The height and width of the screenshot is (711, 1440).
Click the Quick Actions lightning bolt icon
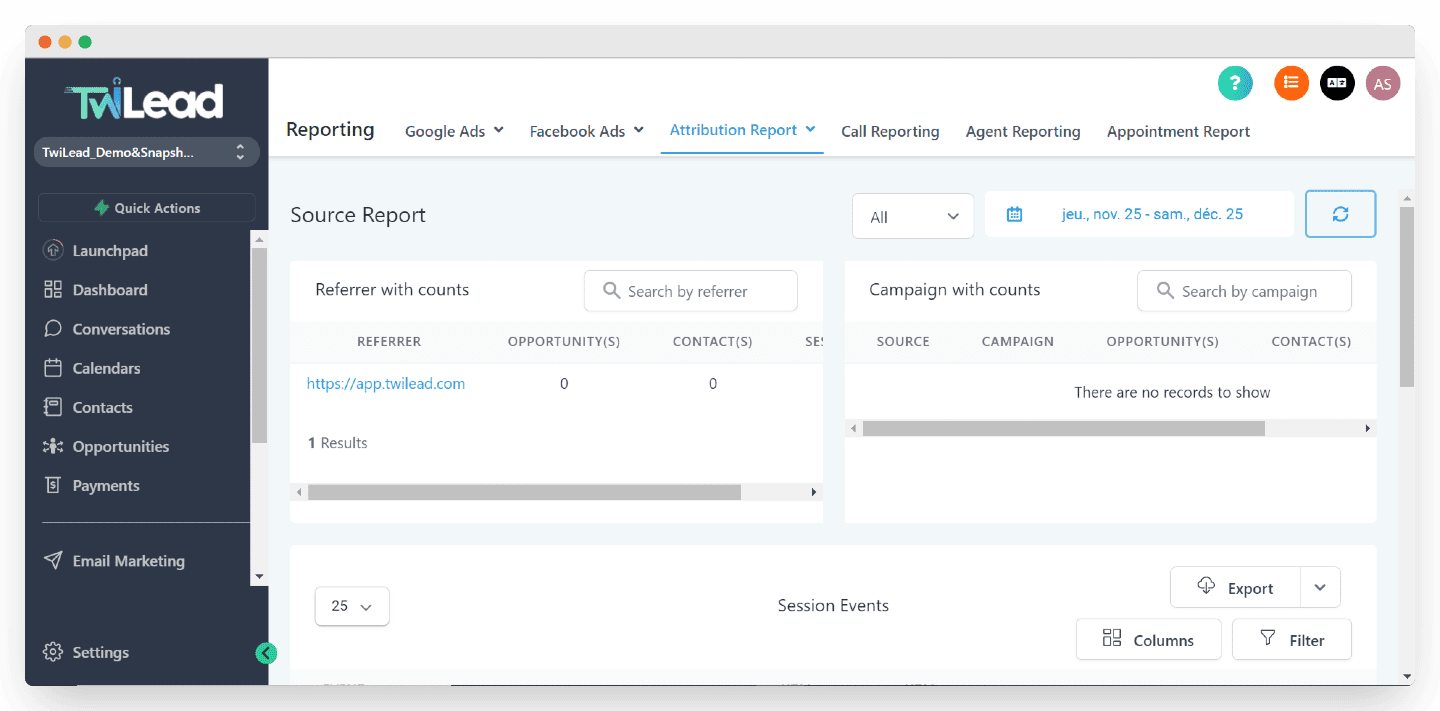pyautogui.click(x=101, y=208)
